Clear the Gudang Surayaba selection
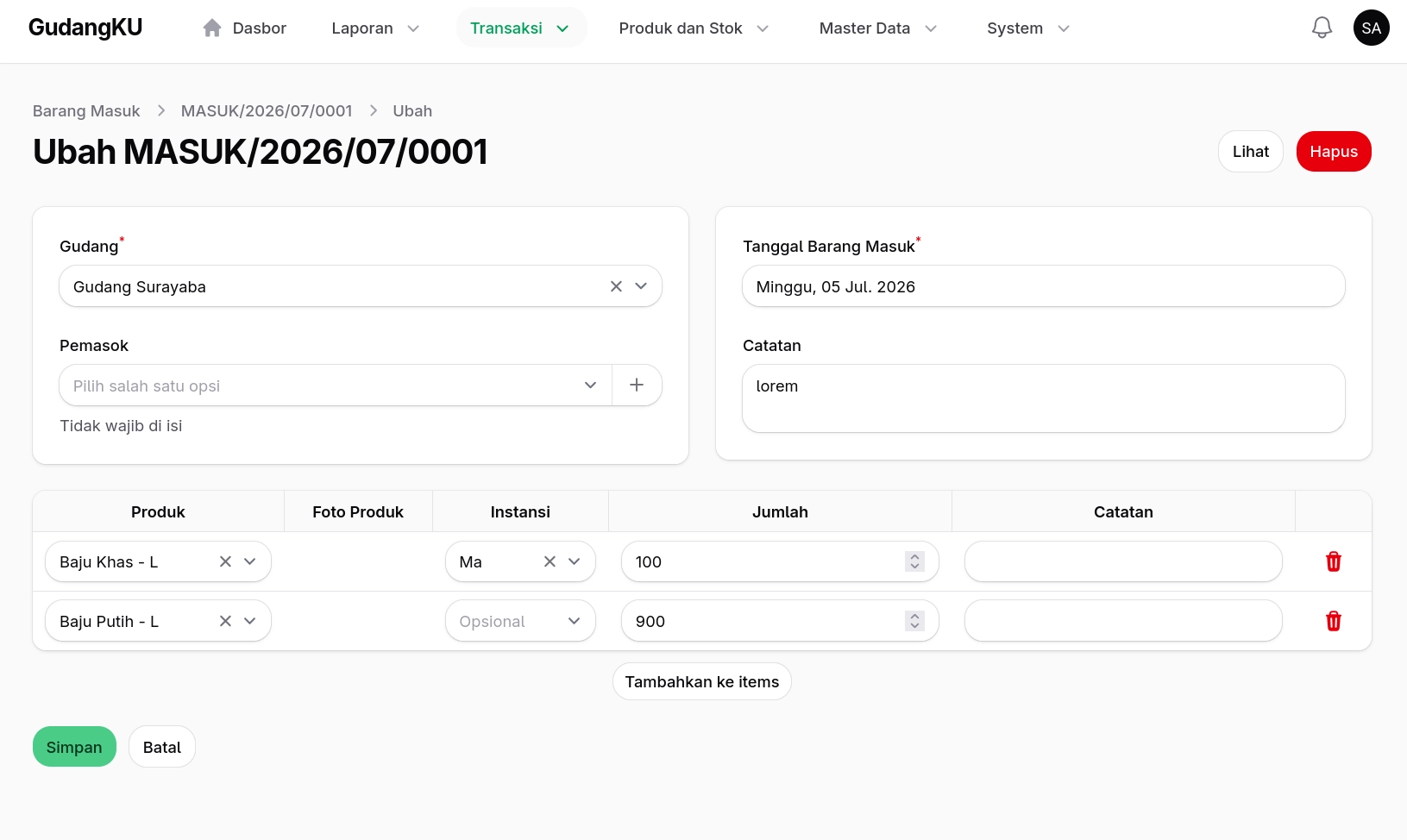Screen dimensions: 1407x840 616,286
